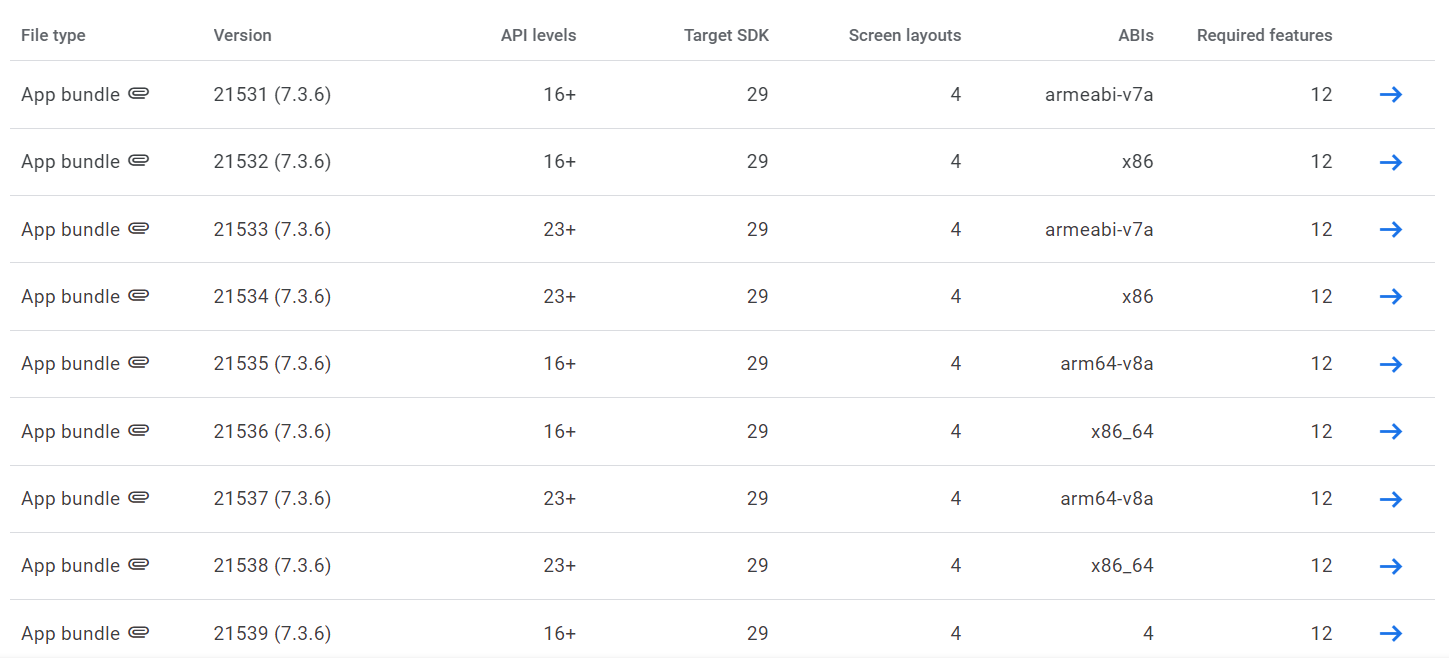Click the File type column header
1449x658 pixels.
point(53,35)
